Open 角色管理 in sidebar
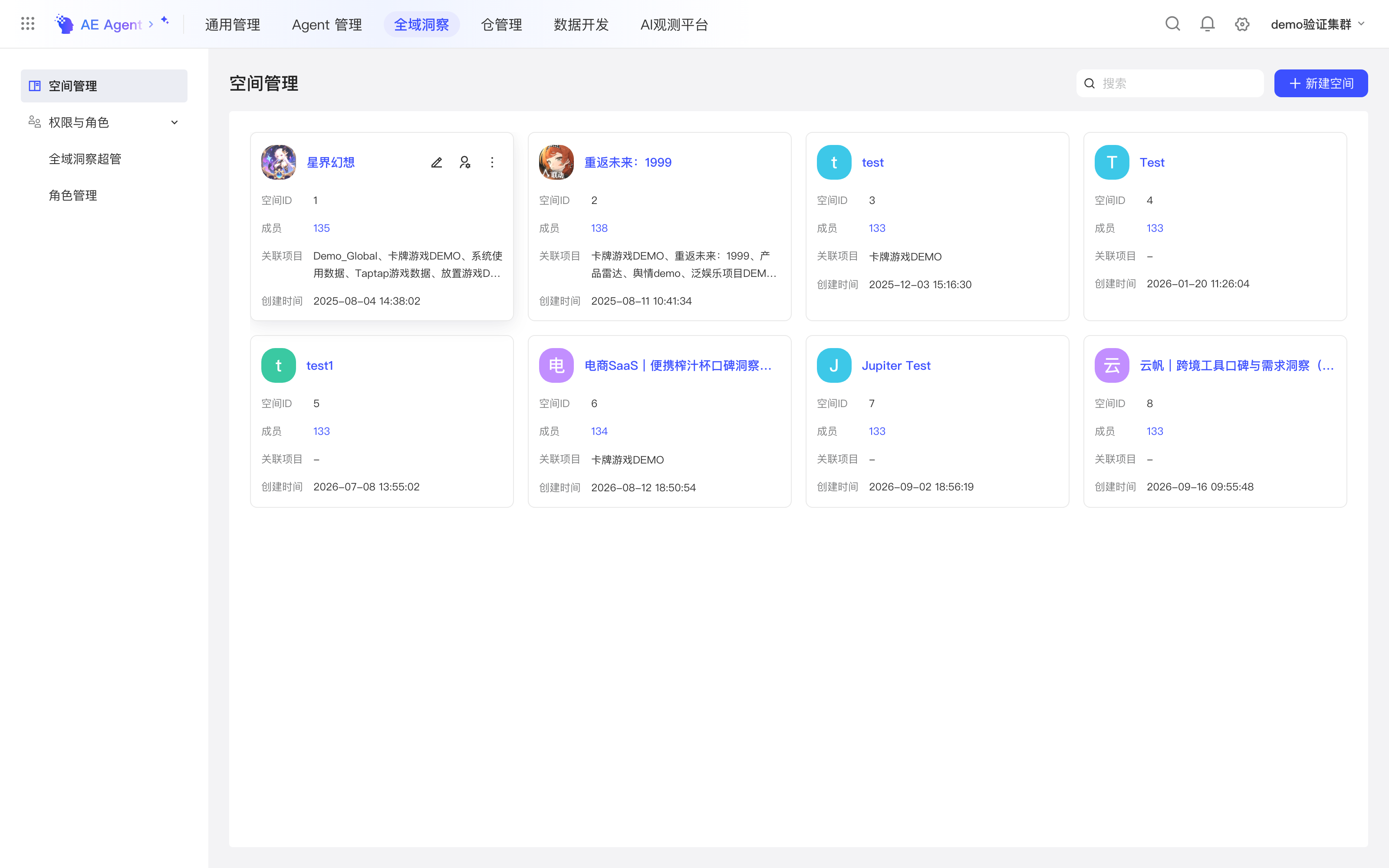The width and height of the screenshot is (1389, 868). click(x=73, y=195)
